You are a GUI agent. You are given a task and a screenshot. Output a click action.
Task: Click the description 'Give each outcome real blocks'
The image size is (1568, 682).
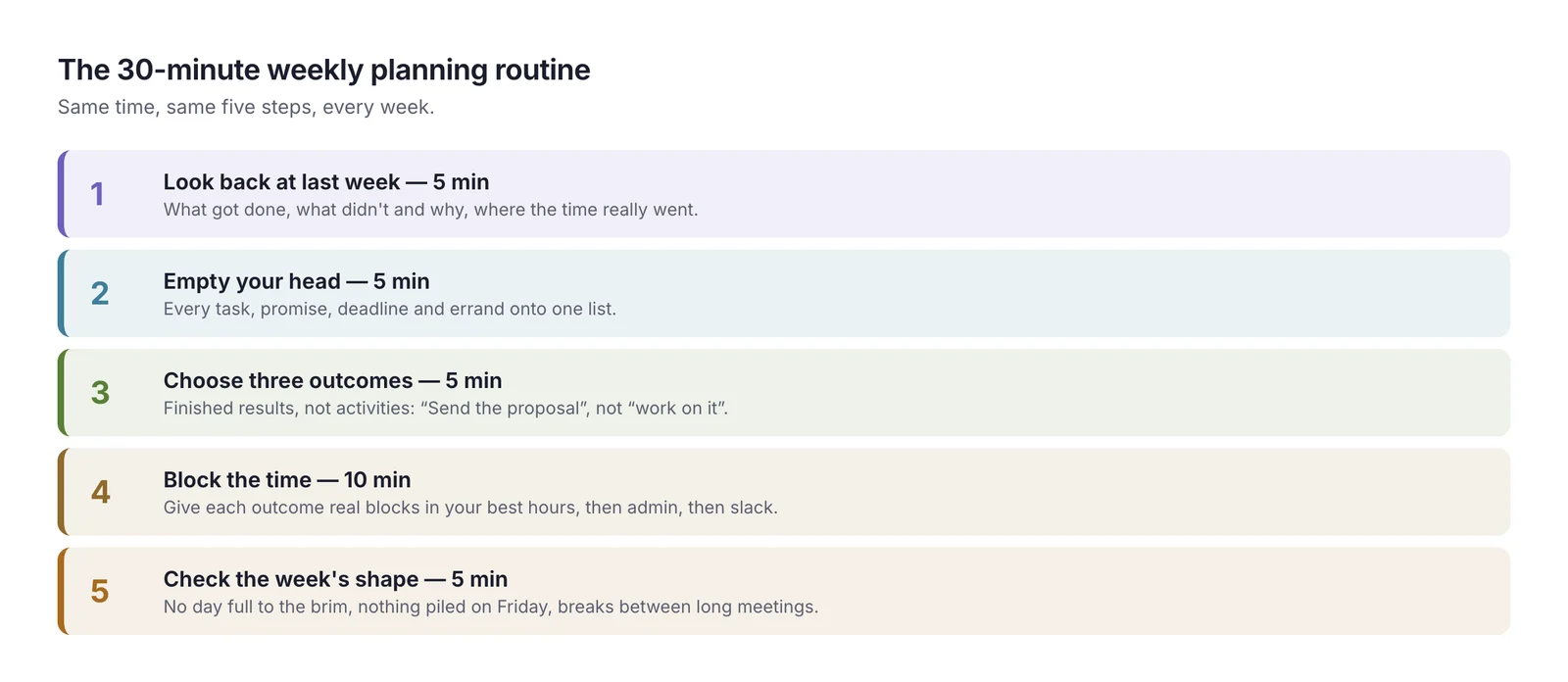[470, 508]
